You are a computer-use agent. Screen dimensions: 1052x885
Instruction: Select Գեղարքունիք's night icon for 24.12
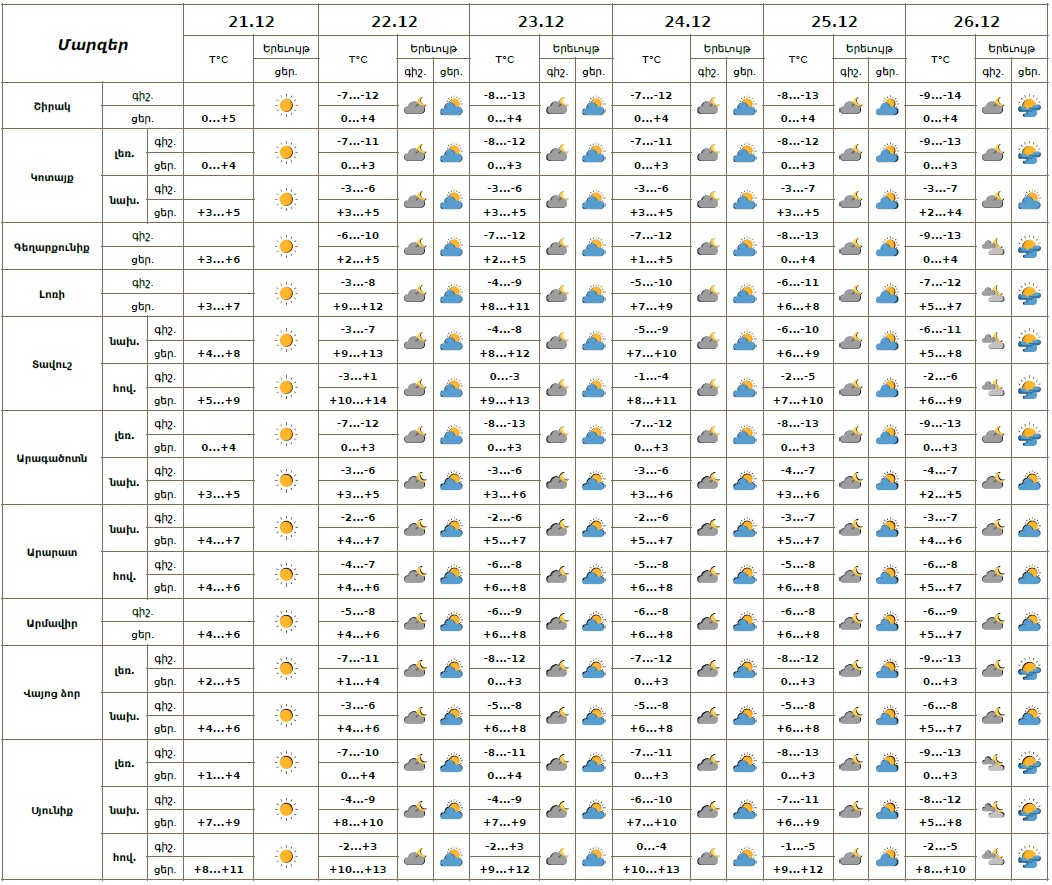[x=708, y=247]
